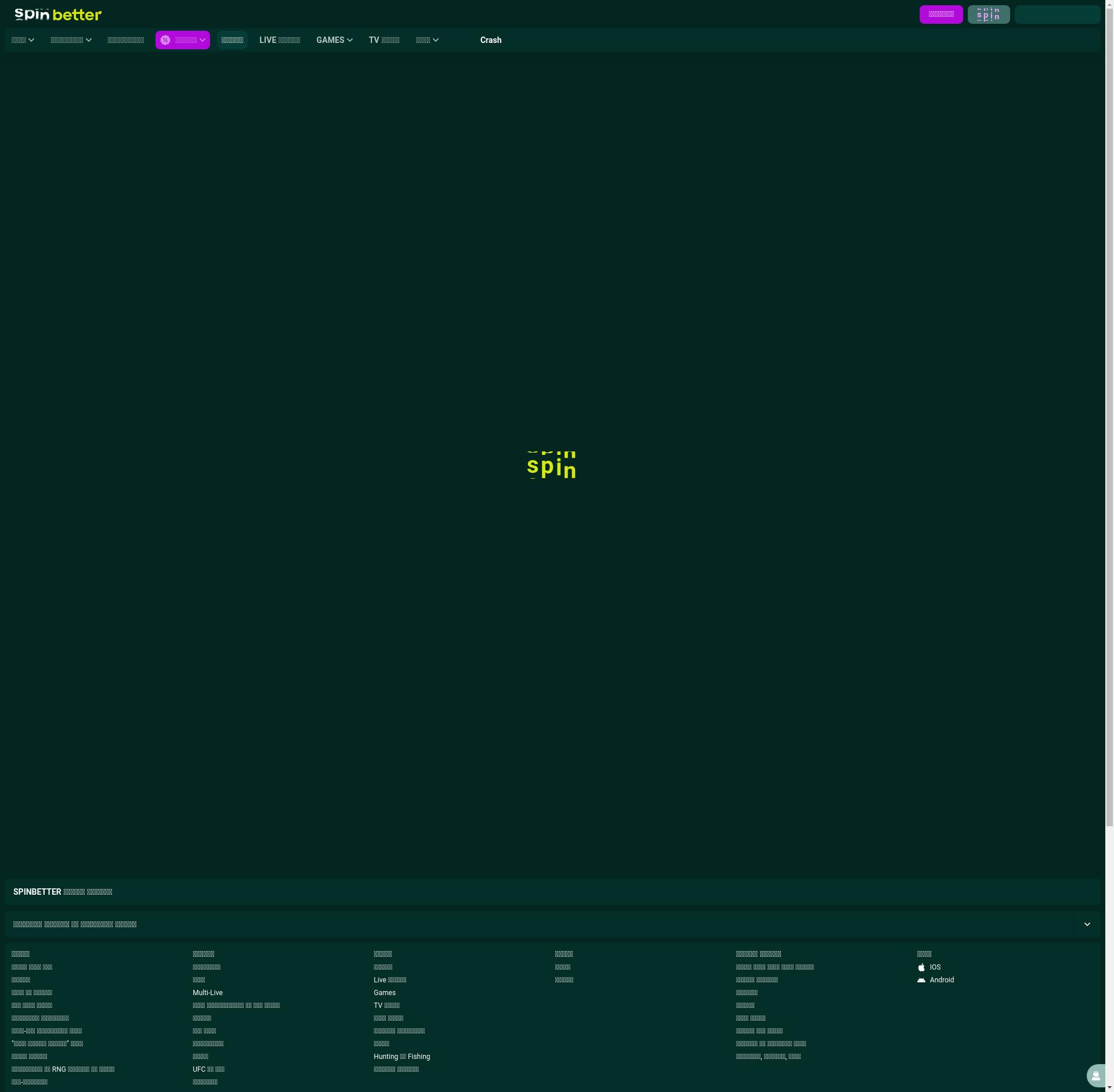Expand the purple promo dropdown chevron

tap(202, 40)
